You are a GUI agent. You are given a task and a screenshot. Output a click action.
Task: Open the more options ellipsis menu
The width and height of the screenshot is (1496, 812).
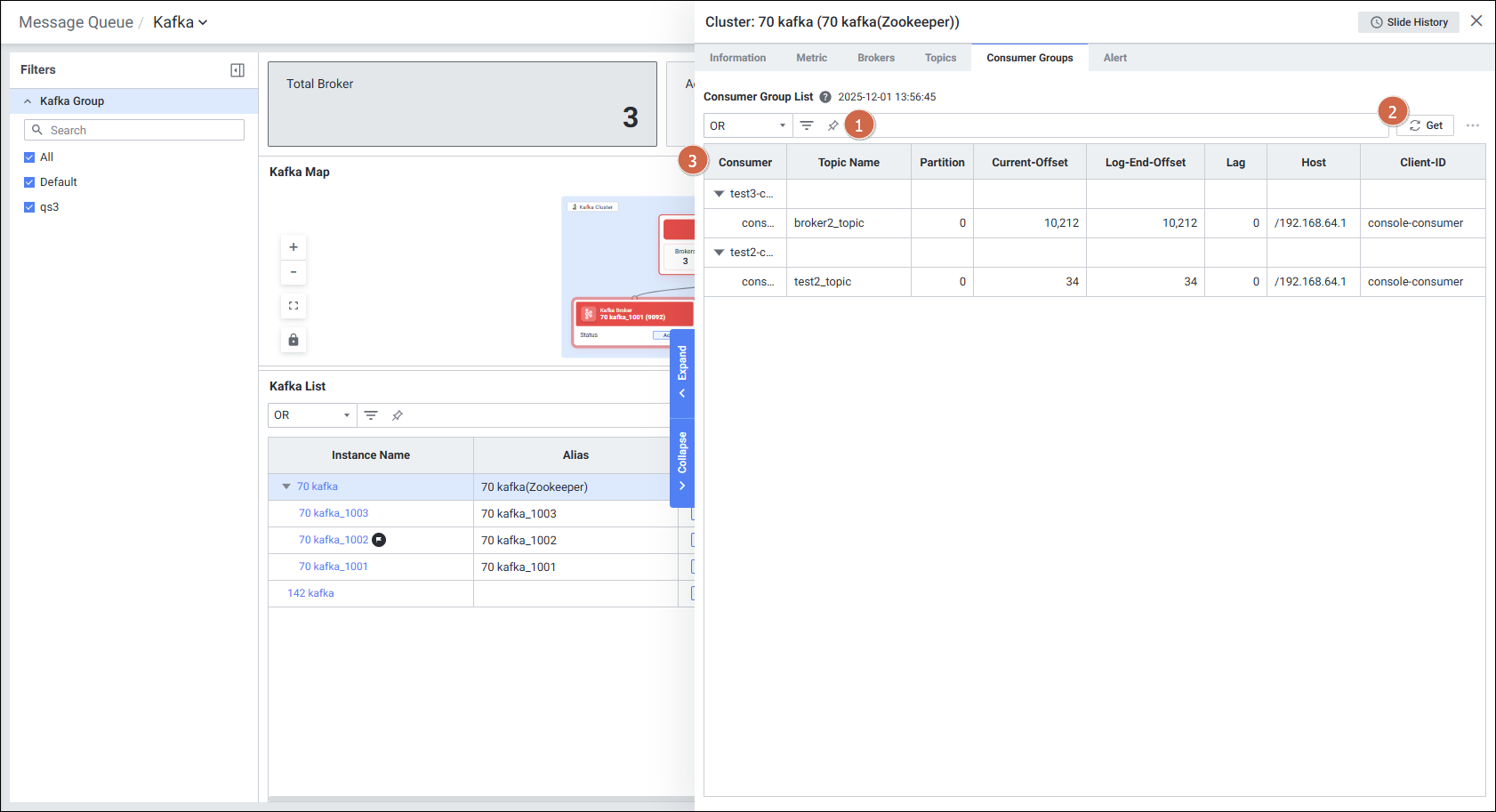pyautogui.click(x=1473, y=125)
